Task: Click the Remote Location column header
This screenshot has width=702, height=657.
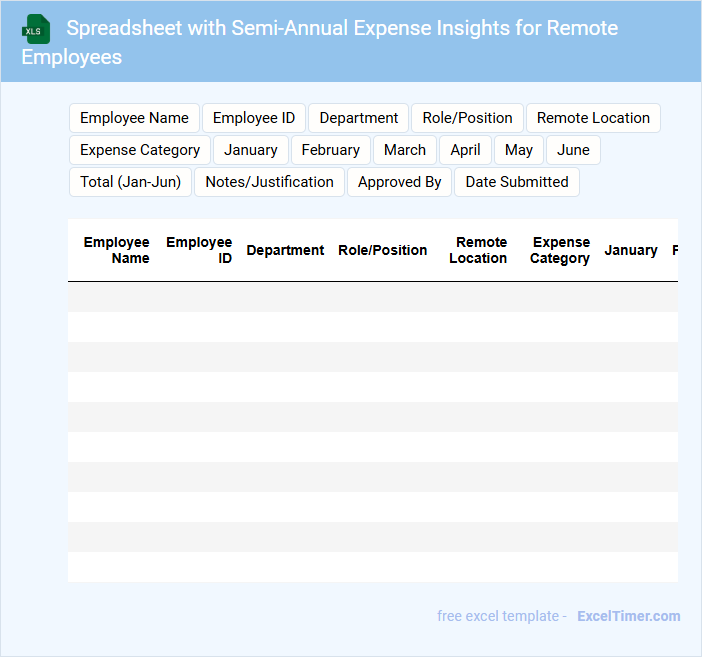Action: [478, 250]
